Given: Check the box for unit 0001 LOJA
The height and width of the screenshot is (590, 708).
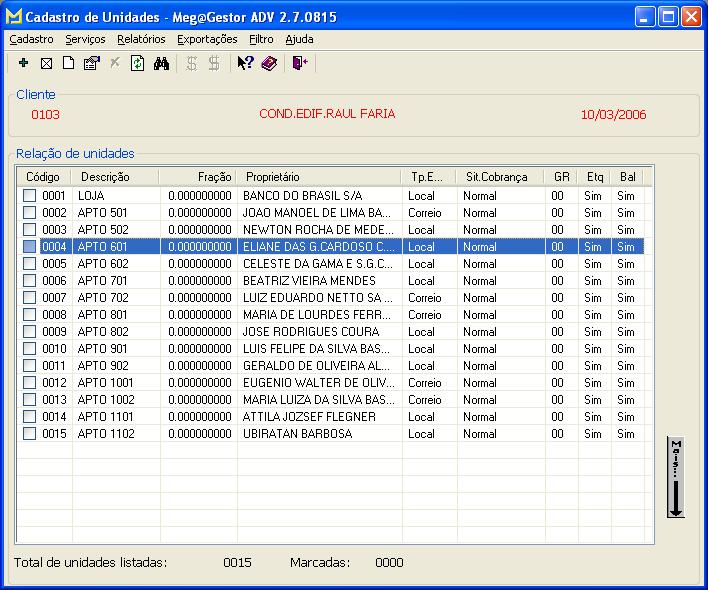Looking at the screenshot, I should (30, 196).
